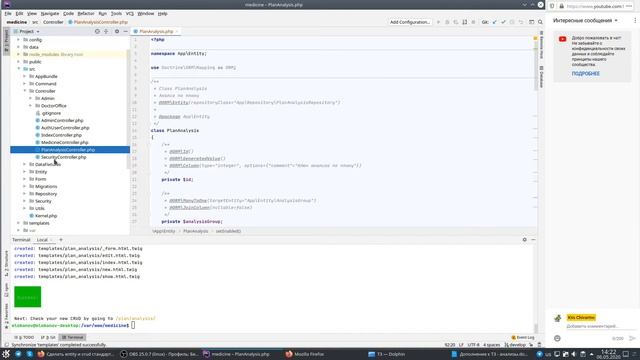640x360 pixels.
Task: Open Search Everywhere magnifier icon
Action: pos(540,22)
